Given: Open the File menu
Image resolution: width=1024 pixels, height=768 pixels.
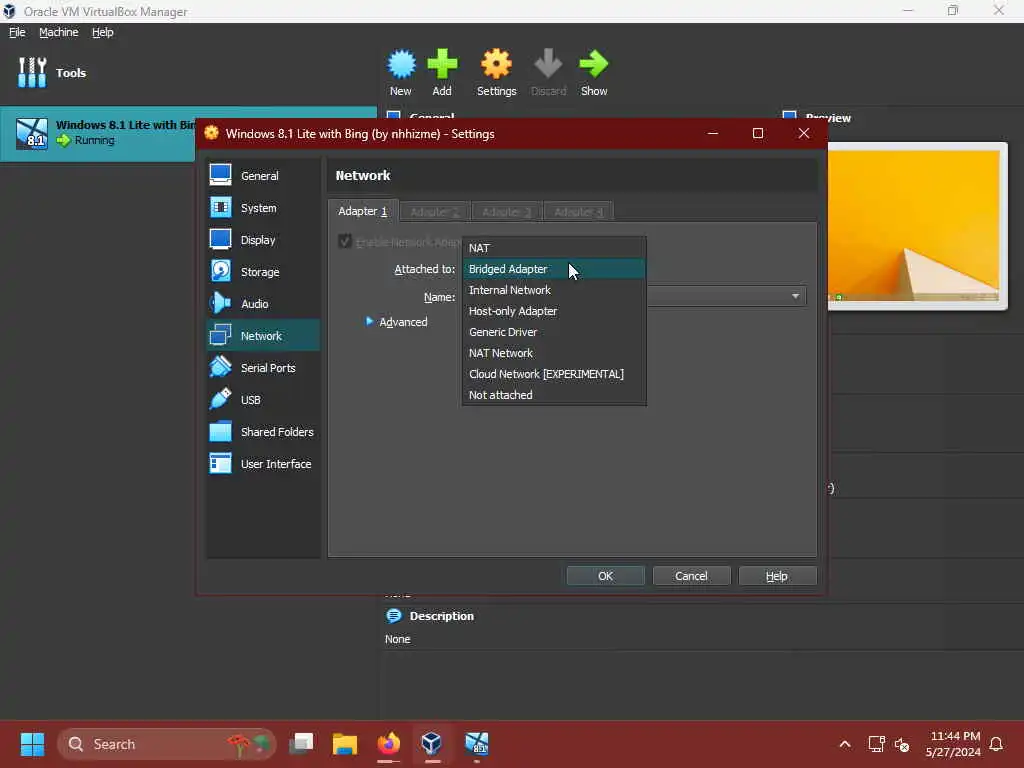Looking at the screenshot, I should pyautogui.click(x=17, y=32).
